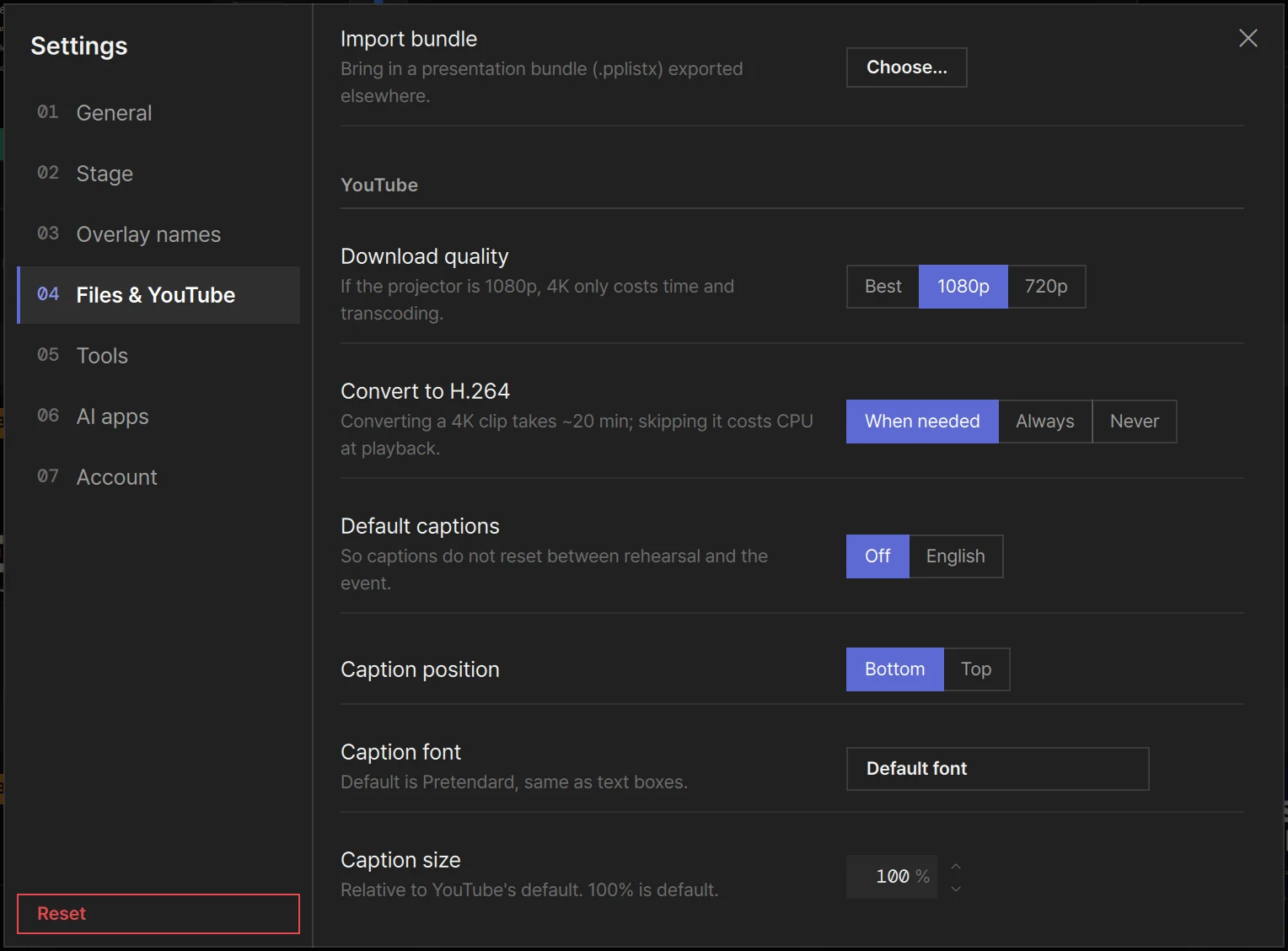
Task: Set download quality to 720p
Action: [x=1046, y=287]
